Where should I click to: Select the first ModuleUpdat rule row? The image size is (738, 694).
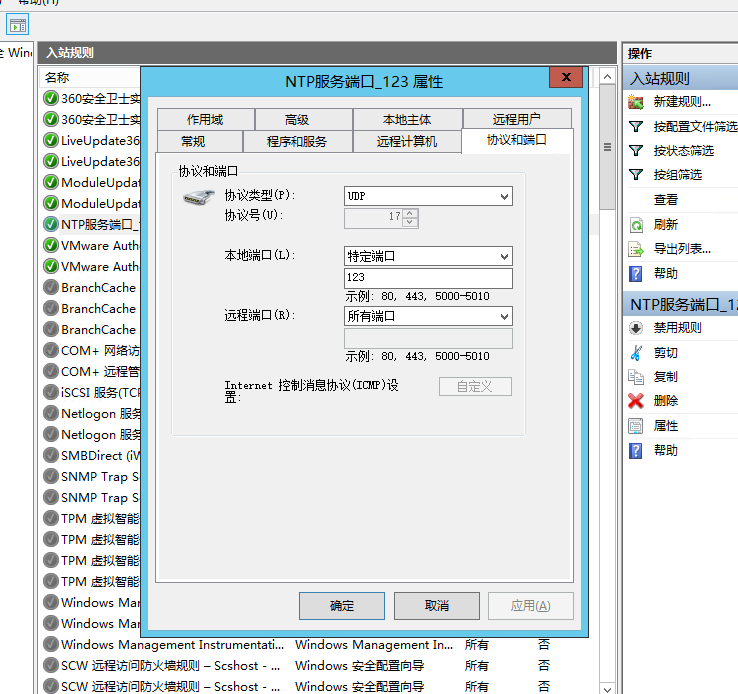pyautogui.click(x=93, y=183)
